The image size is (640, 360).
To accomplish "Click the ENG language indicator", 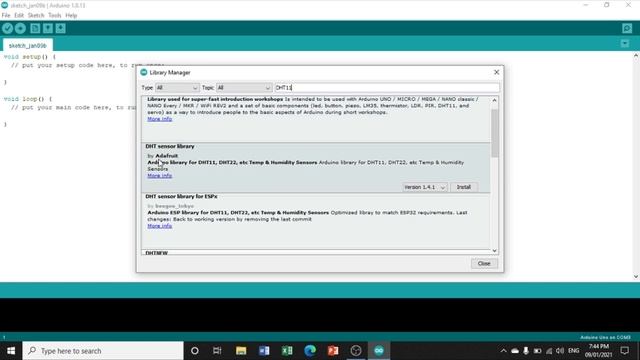I will coord(573,351).
